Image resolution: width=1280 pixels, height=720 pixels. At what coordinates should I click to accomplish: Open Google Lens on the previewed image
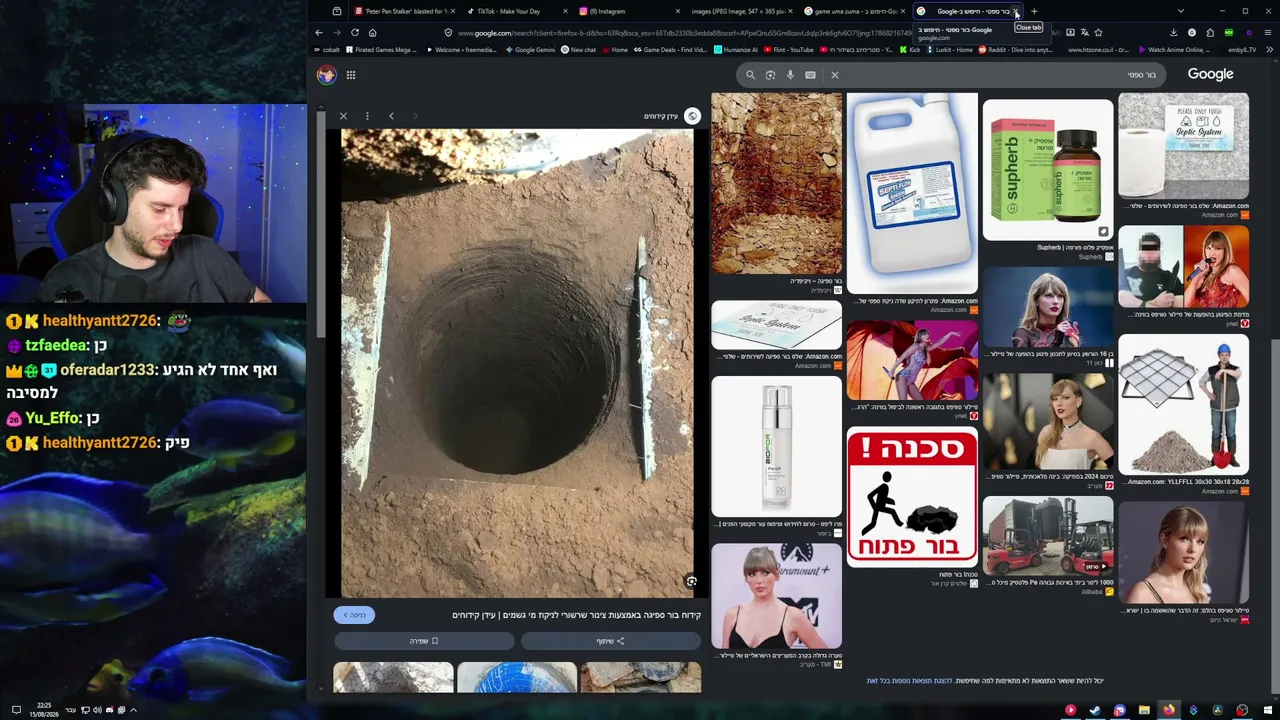point(691,581)
